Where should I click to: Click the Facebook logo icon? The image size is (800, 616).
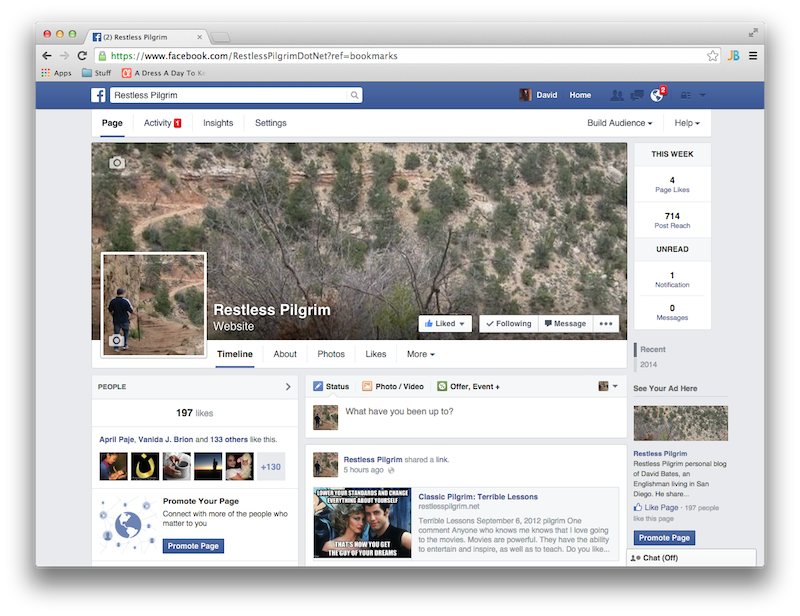tap(98, 95)
